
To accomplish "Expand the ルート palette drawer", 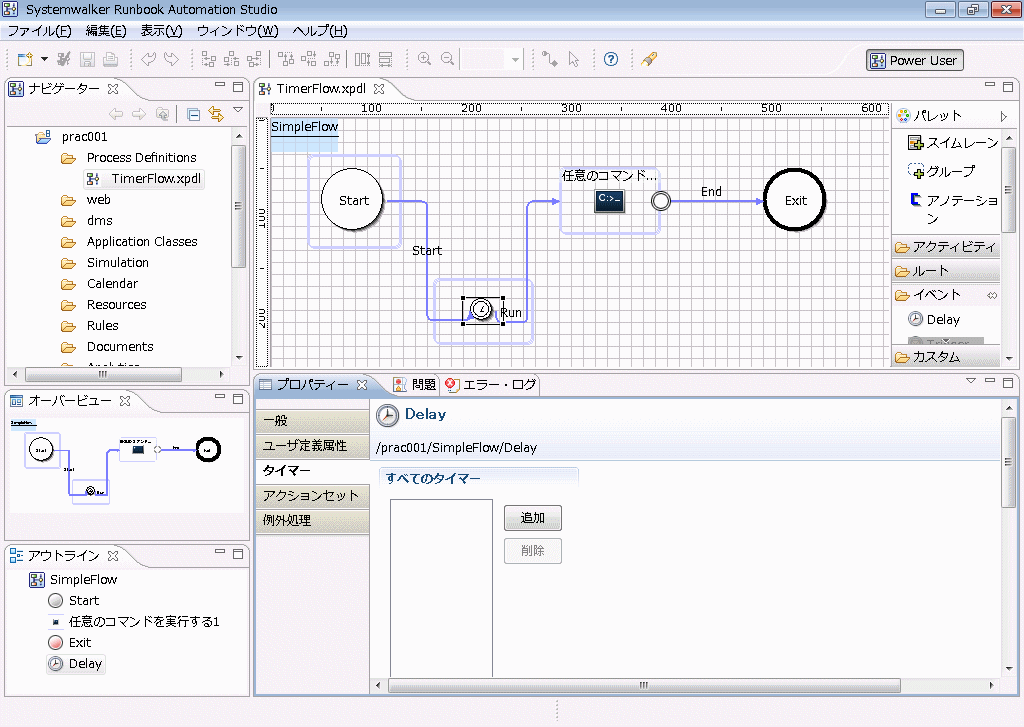I will click(x=946, y=270).
